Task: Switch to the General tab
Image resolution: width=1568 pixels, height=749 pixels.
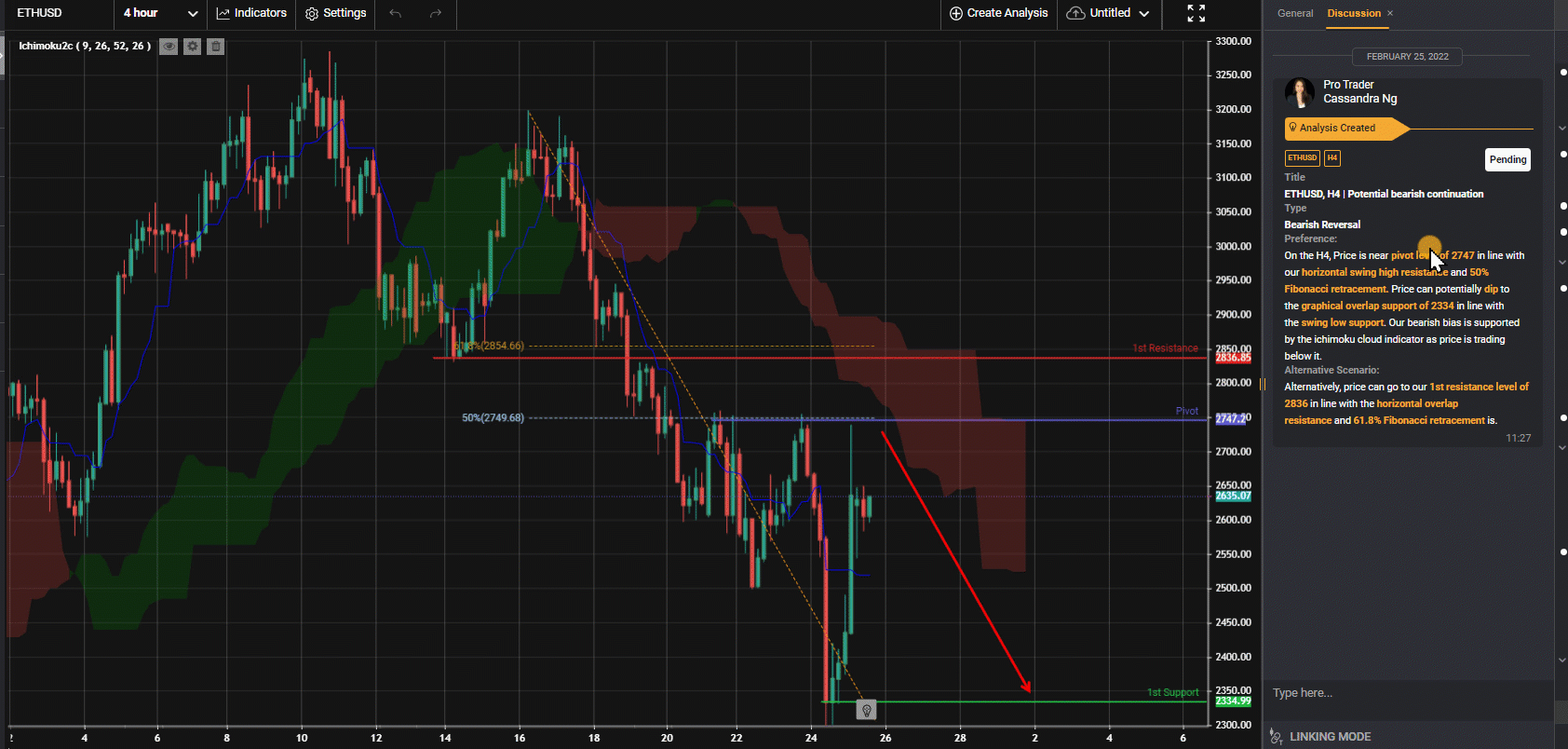Action: click(x=1295, y=13)
